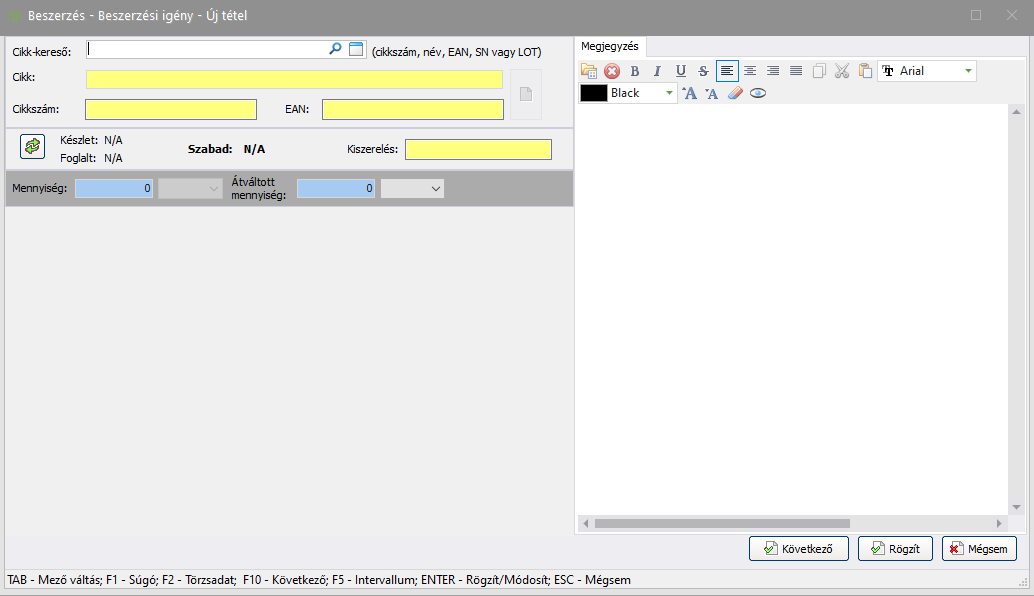Click into the Mennyiség quantity field
Viewport: 1034px width, 596px height.
point(114,188)
